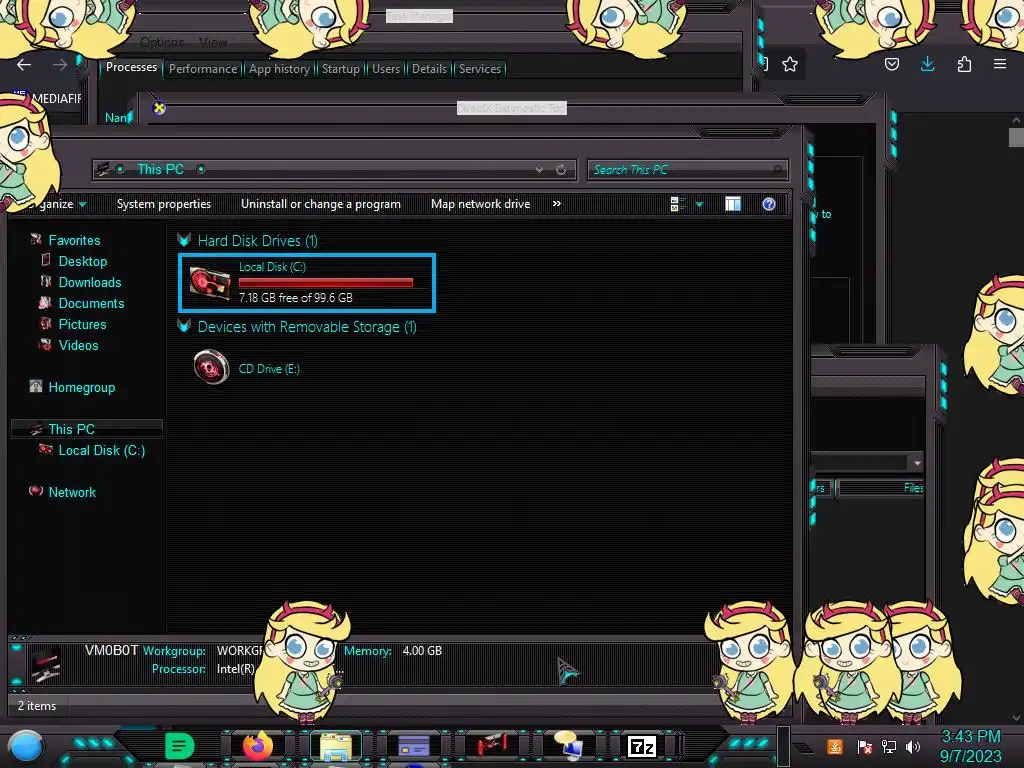Click the VM0B0T computer details icon
This screenshot has width=1024, height=768.
point(46,664)
